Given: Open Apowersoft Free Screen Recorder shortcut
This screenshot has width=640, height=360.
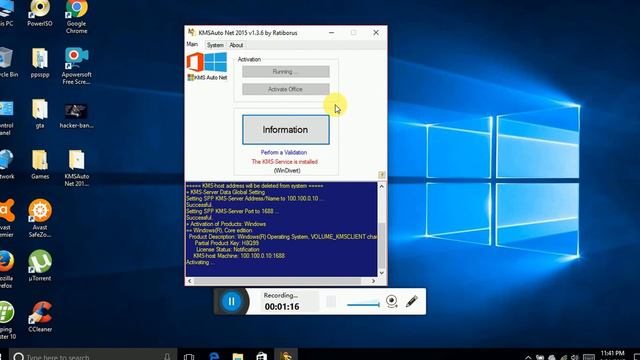Looking at the screenshot, I should (x=76, y=66).
